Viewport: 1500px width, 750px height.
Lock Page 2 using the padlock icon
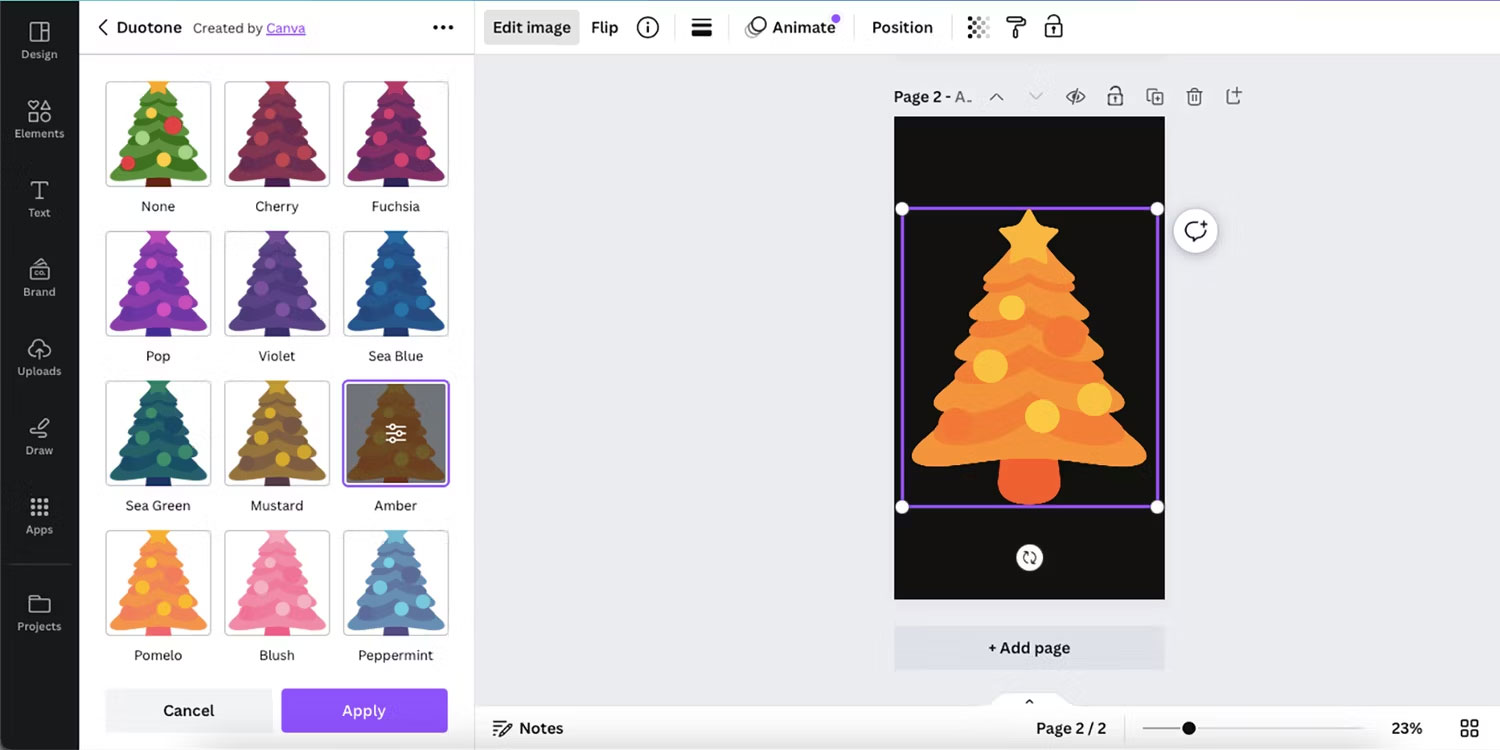point(1115,96)
